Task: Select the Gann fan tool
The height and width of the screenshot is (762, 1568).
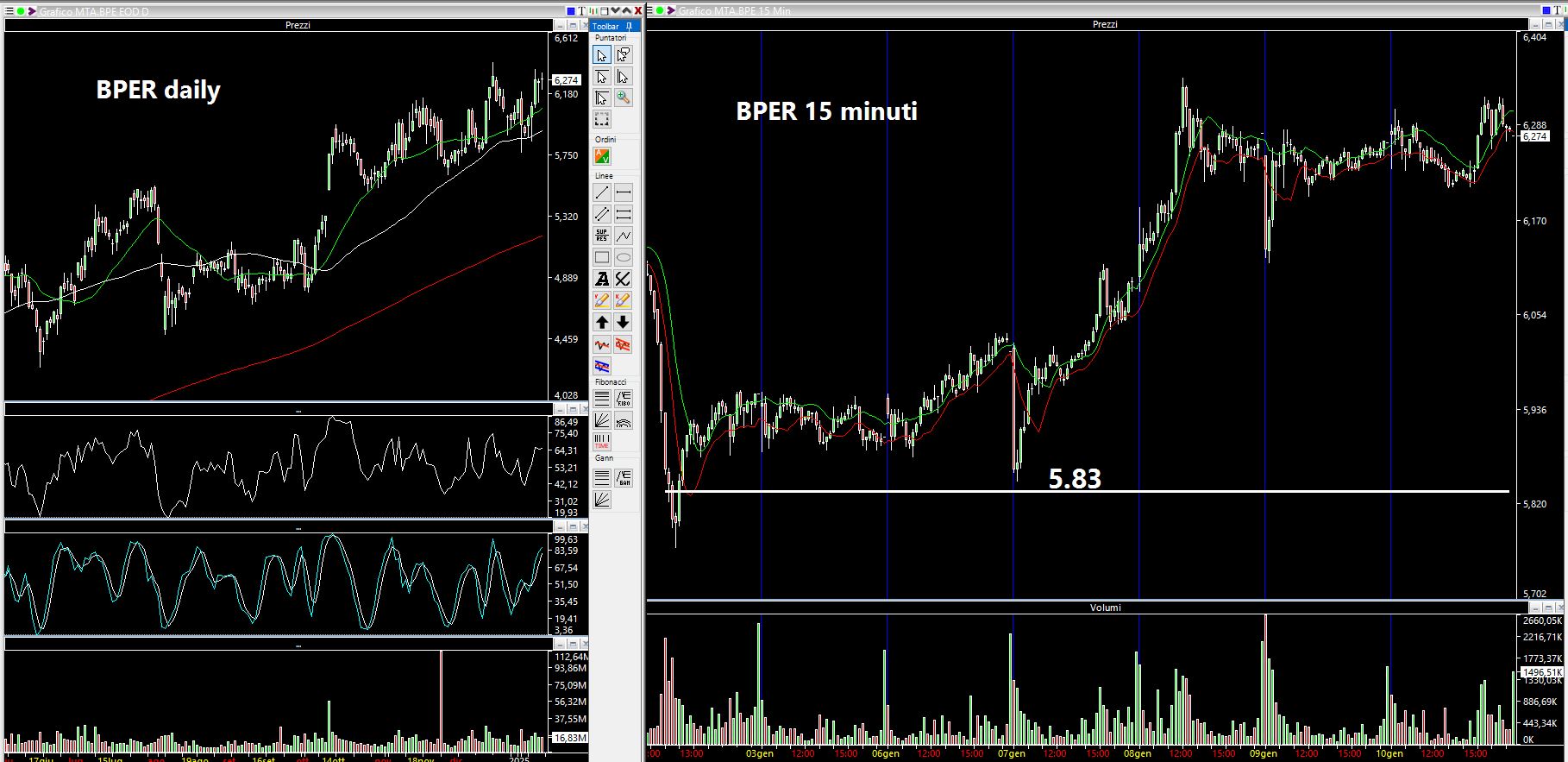Action: (x=602, y=499)
